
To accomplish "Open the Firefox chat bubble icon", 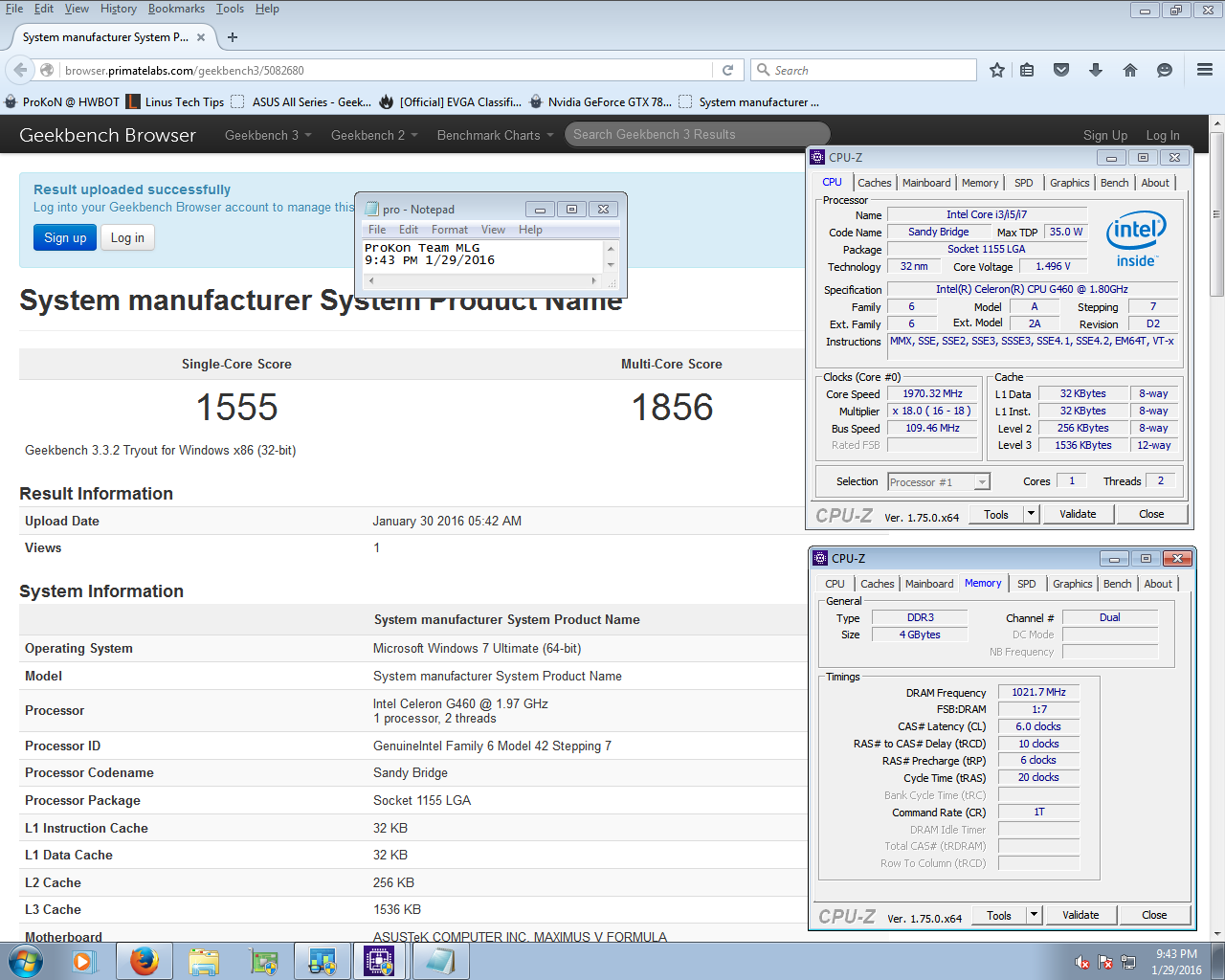I will [x=1165, y=70].
